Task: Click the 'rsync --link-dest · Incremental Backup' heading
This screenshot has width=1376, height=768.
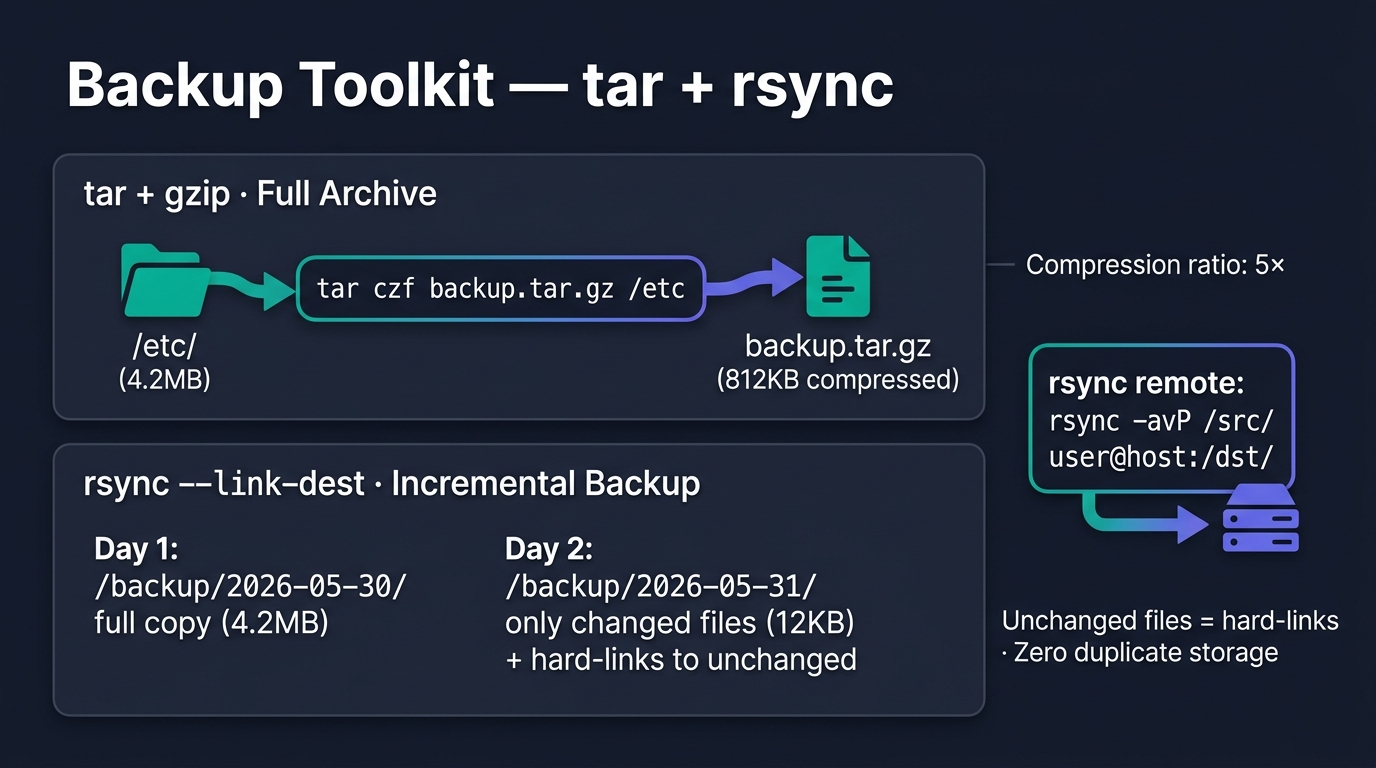Action: pos(392,484)
